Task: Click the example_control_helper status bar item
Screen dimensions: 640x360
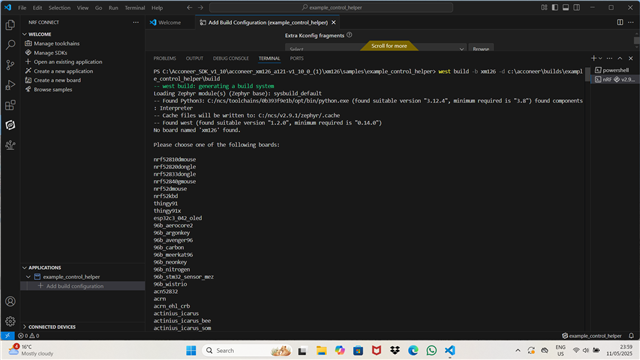Action: pyautogui.click(x=592, y=336)
